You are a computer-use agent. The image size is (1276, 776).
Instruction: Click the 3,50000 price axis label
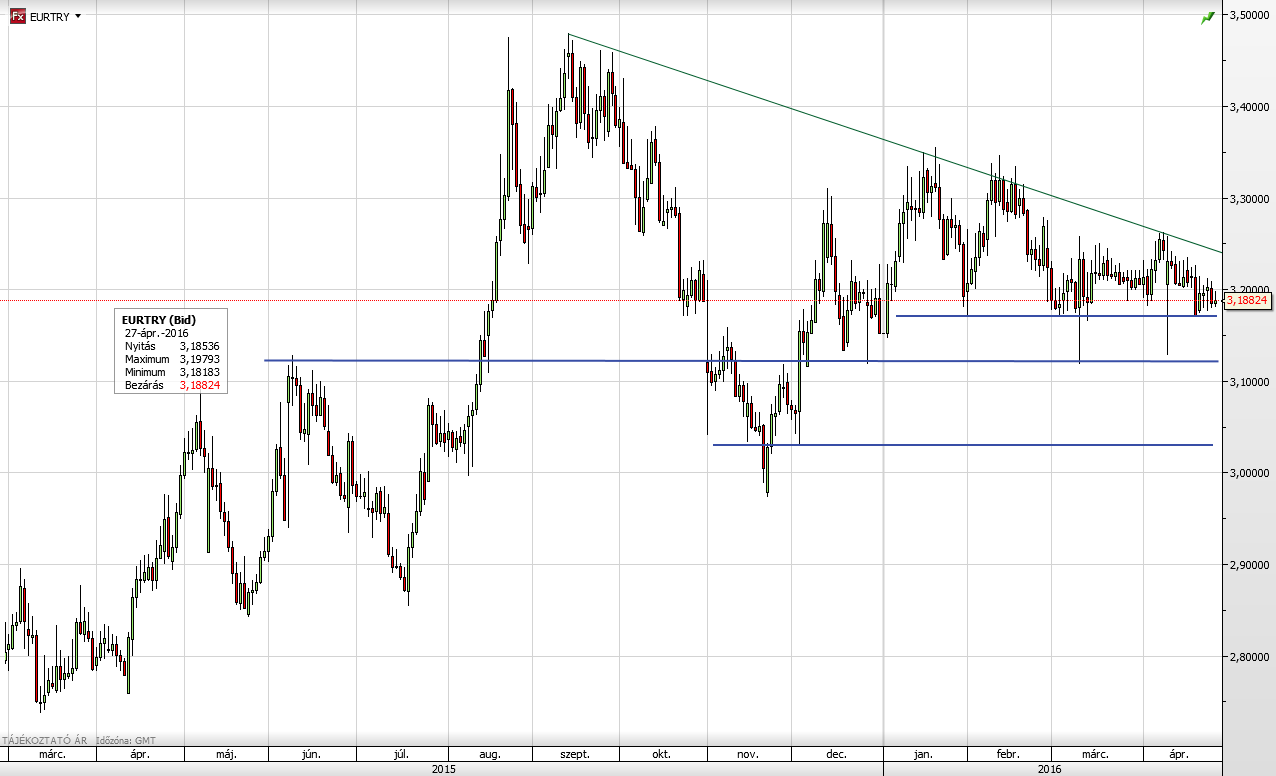1250,16
